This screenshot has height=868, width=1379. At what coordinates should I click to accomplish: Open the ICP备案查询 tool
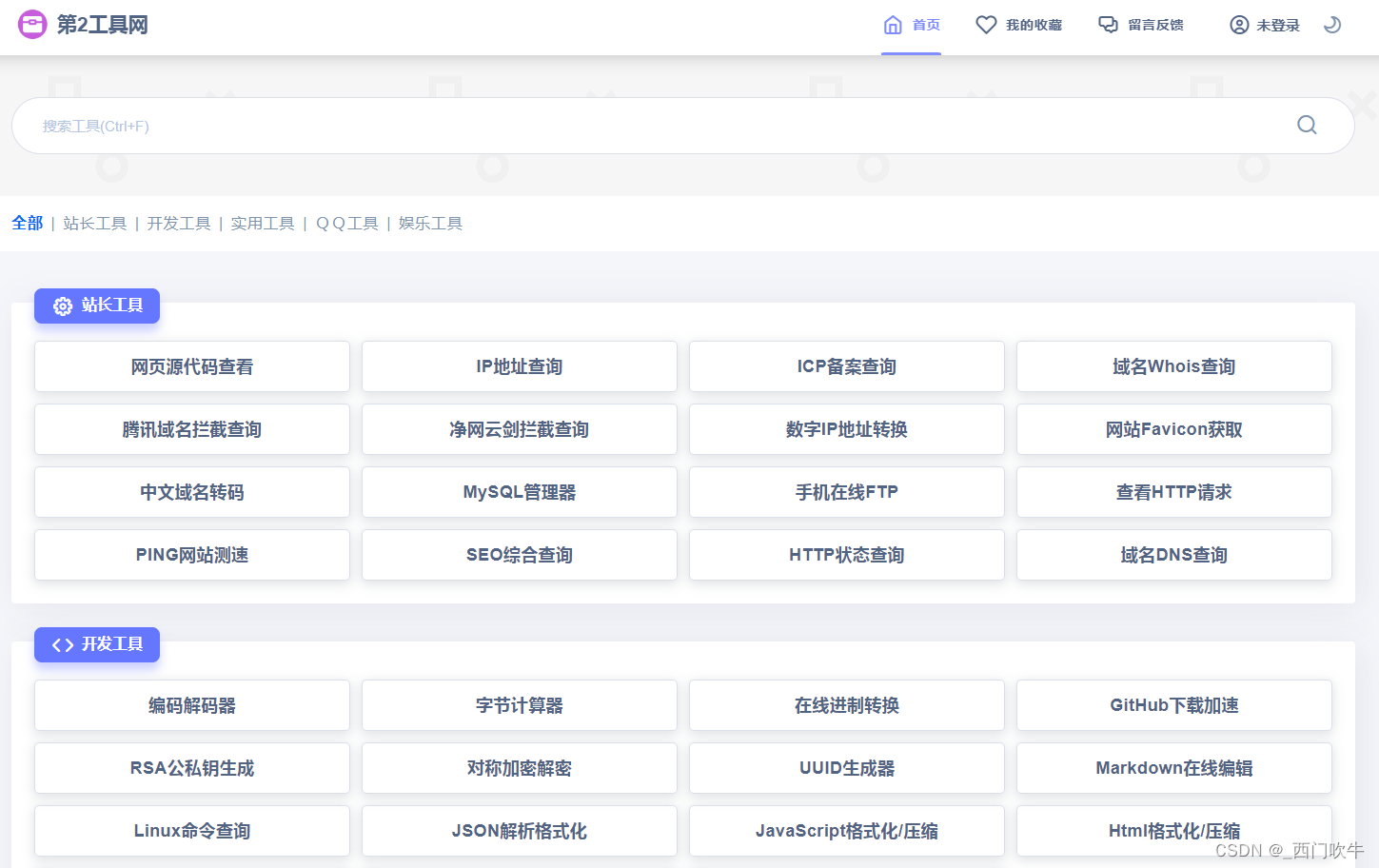tap(847, 366)
